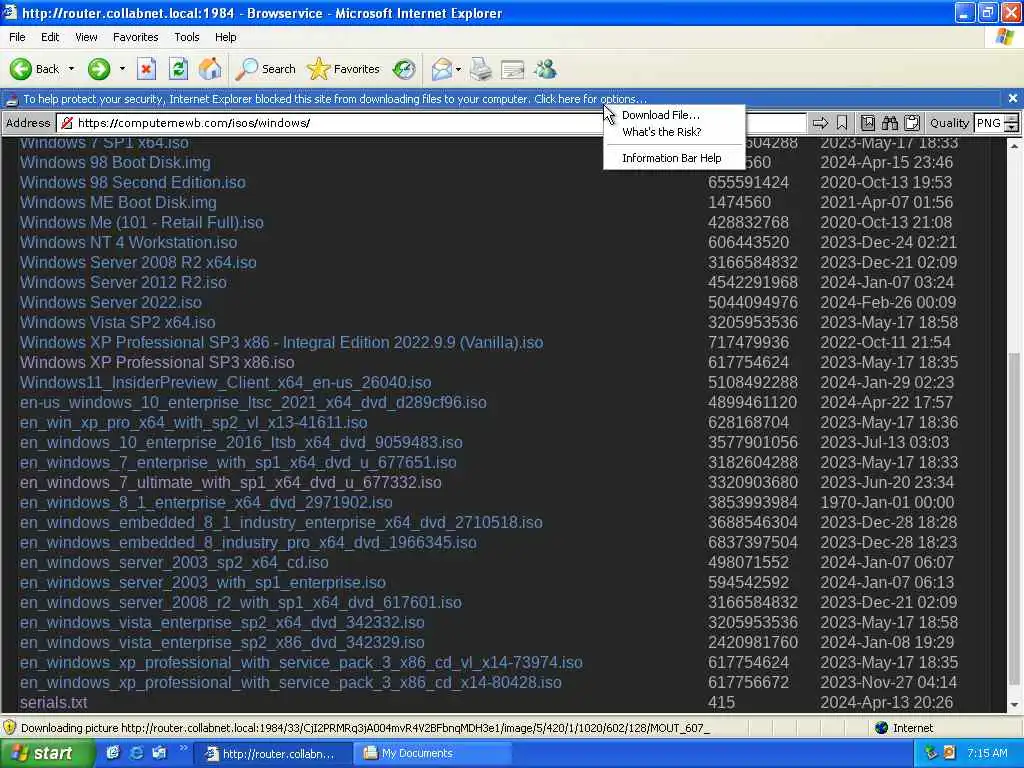This screenshot has height=768, width=1024.
Task: Decrease Quality with the down stepper arrow
Action: [1012, 127]
